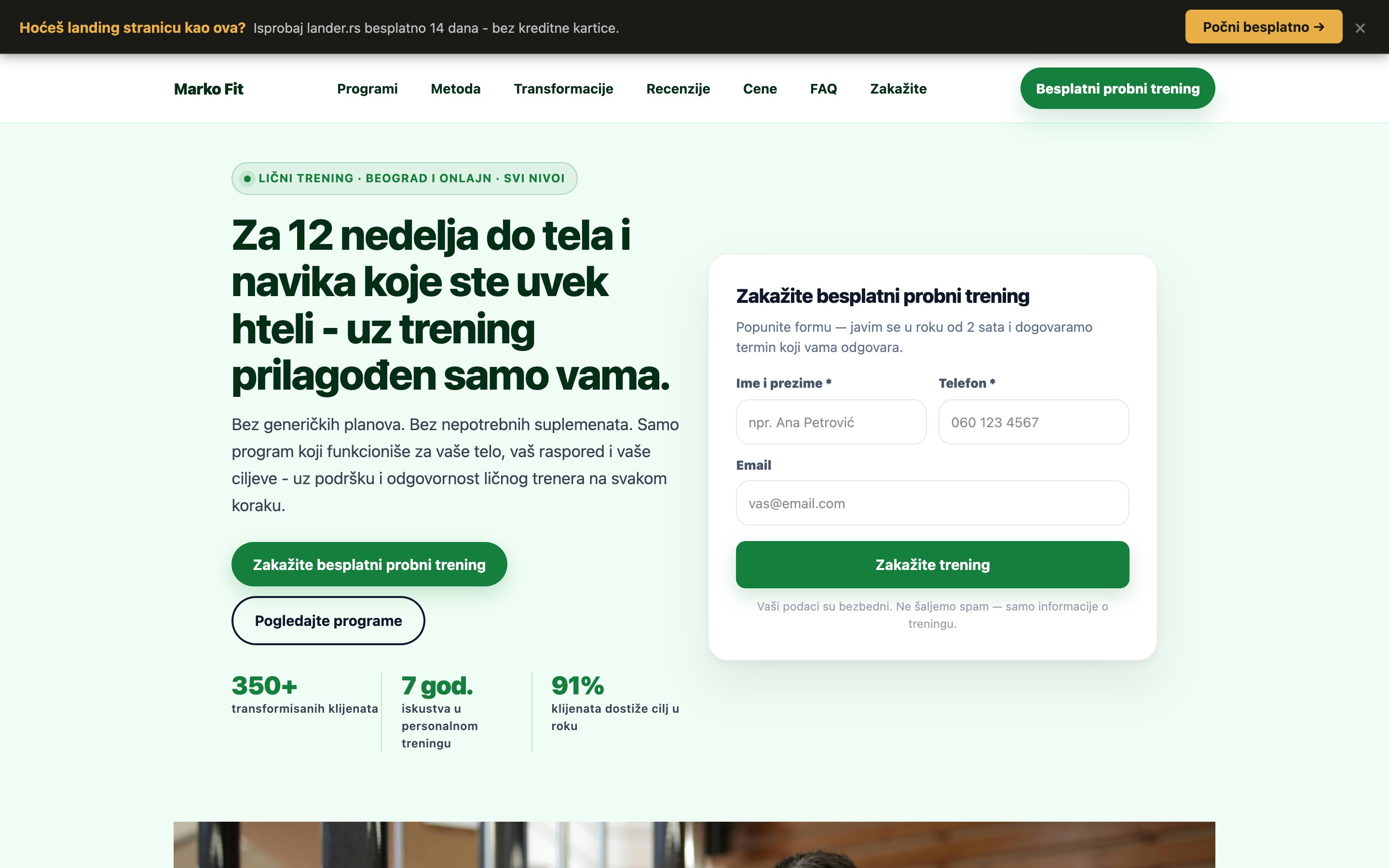The image size is (1389, 868).
Task: Focus the Email input field
Action: point(932,503)
